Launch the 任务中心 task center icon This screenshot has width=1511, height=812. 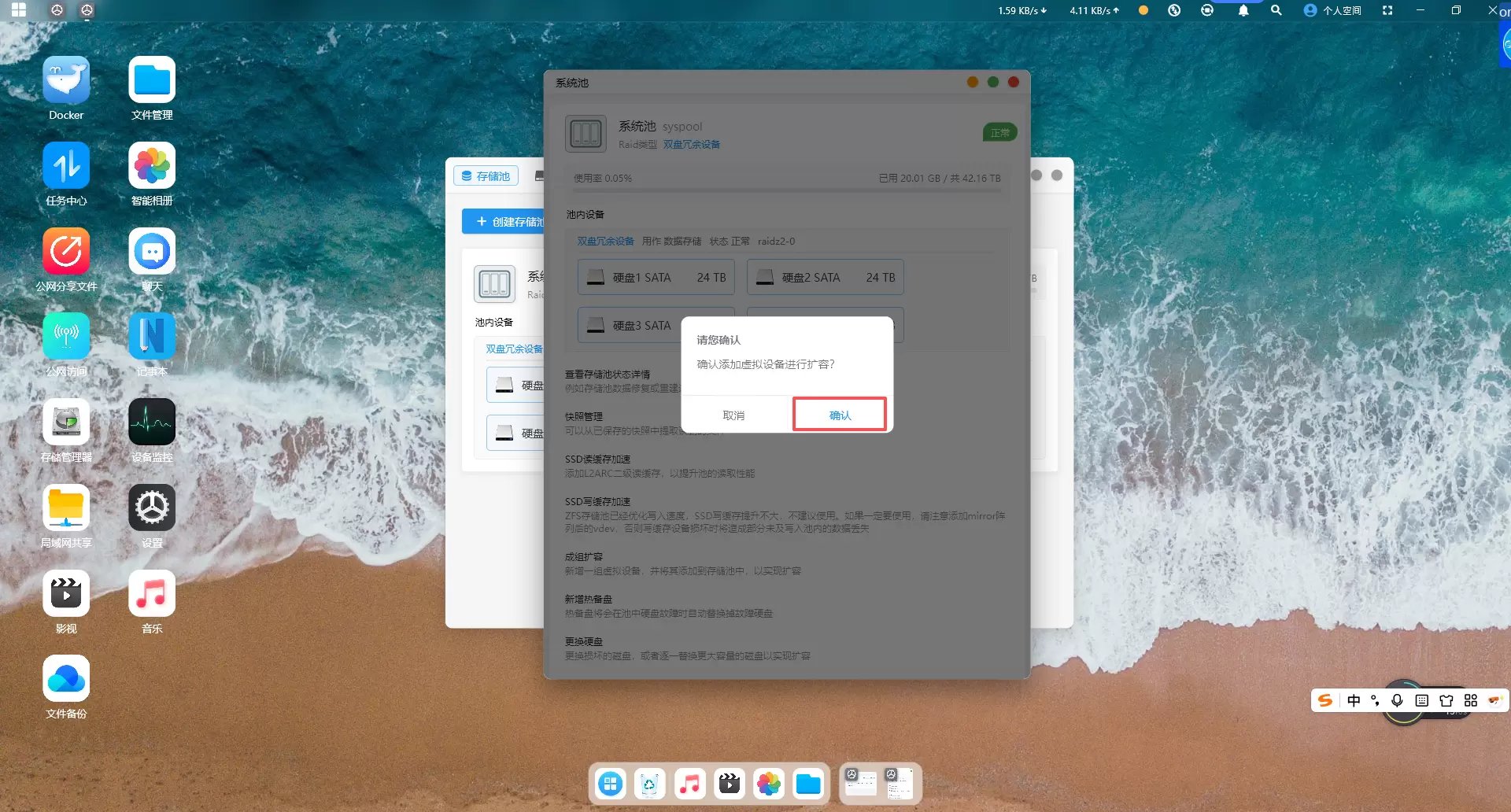click(66, 166)
